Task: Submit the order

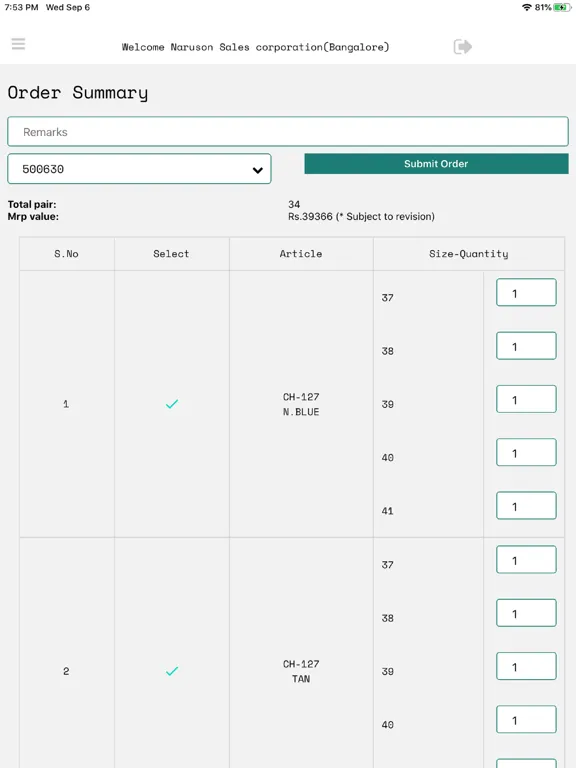Action: pyautogui.click(x=436, y=164)
